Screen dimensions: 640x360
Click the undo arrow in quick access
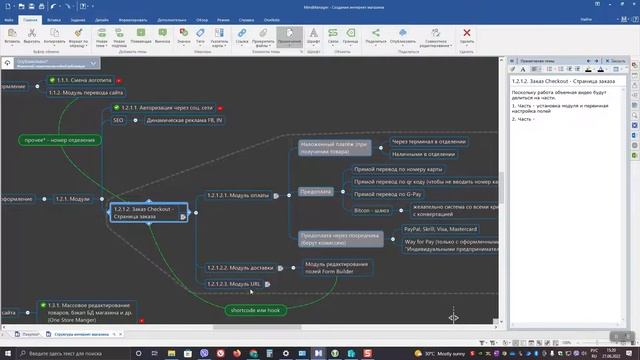point(53,7)
